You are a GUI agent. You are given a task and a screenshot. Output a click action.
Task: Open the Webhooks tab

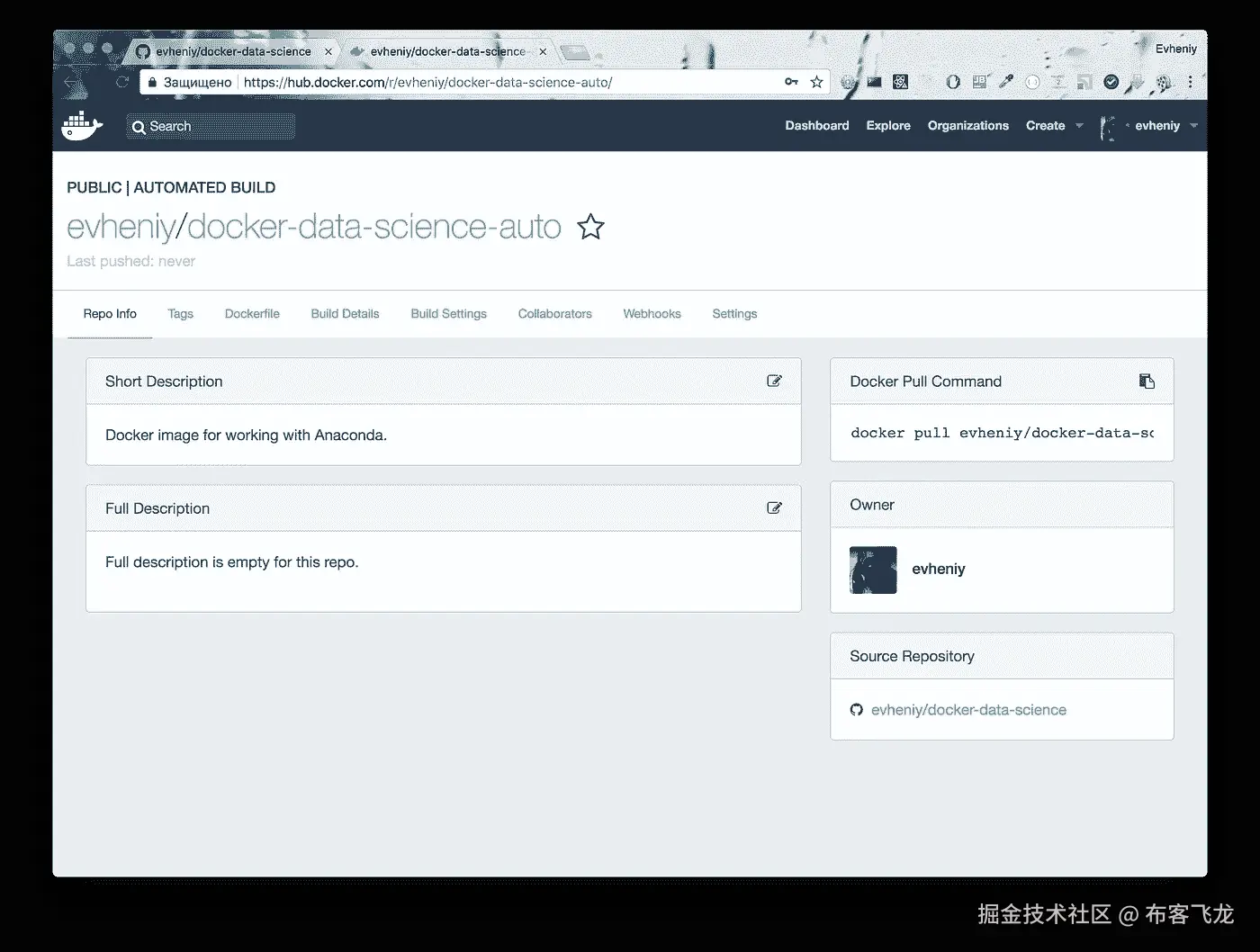[652, 314]
